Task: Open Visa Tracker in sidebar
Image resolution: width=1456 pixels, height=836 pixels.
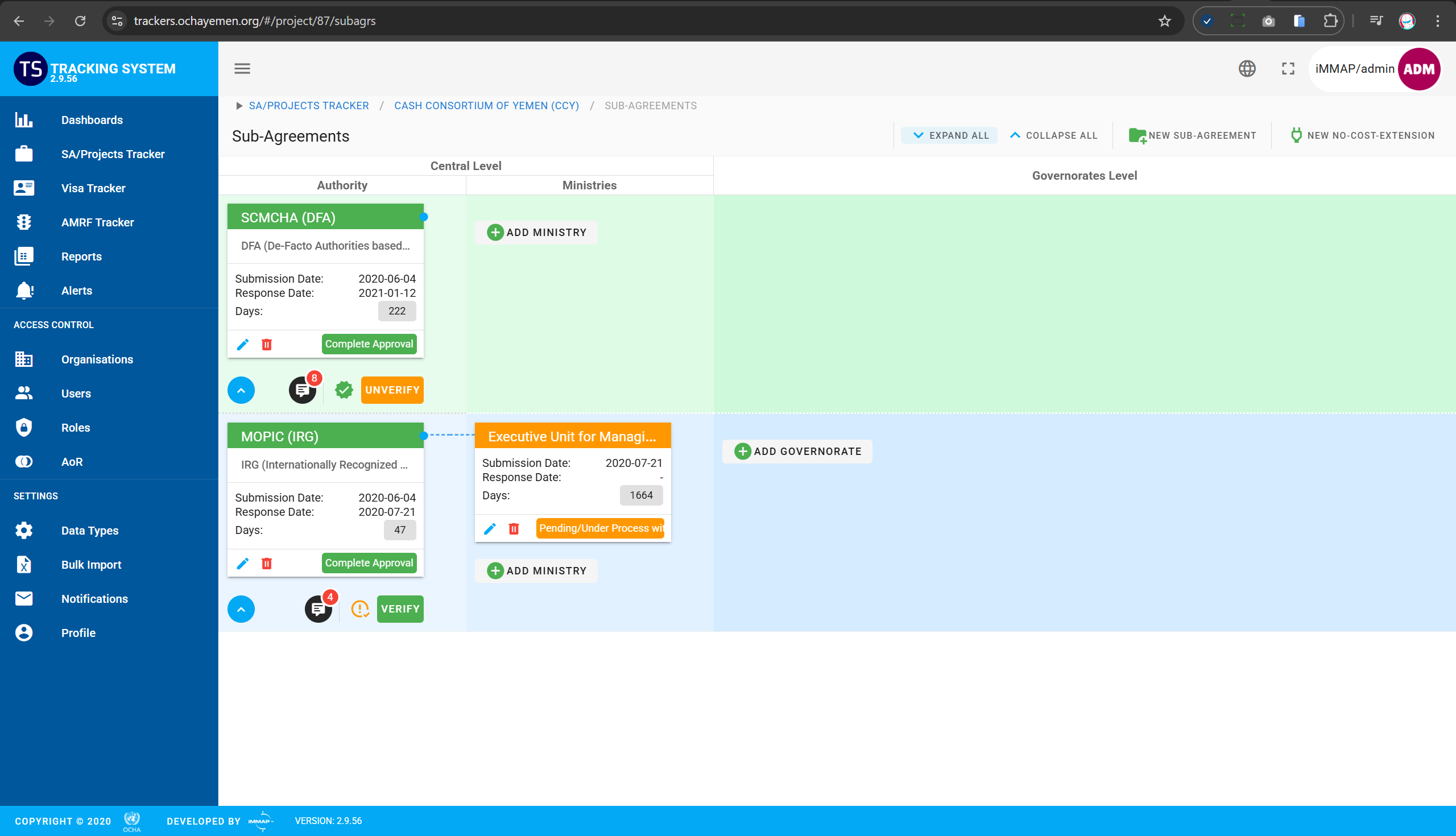Action: point(93,188)
